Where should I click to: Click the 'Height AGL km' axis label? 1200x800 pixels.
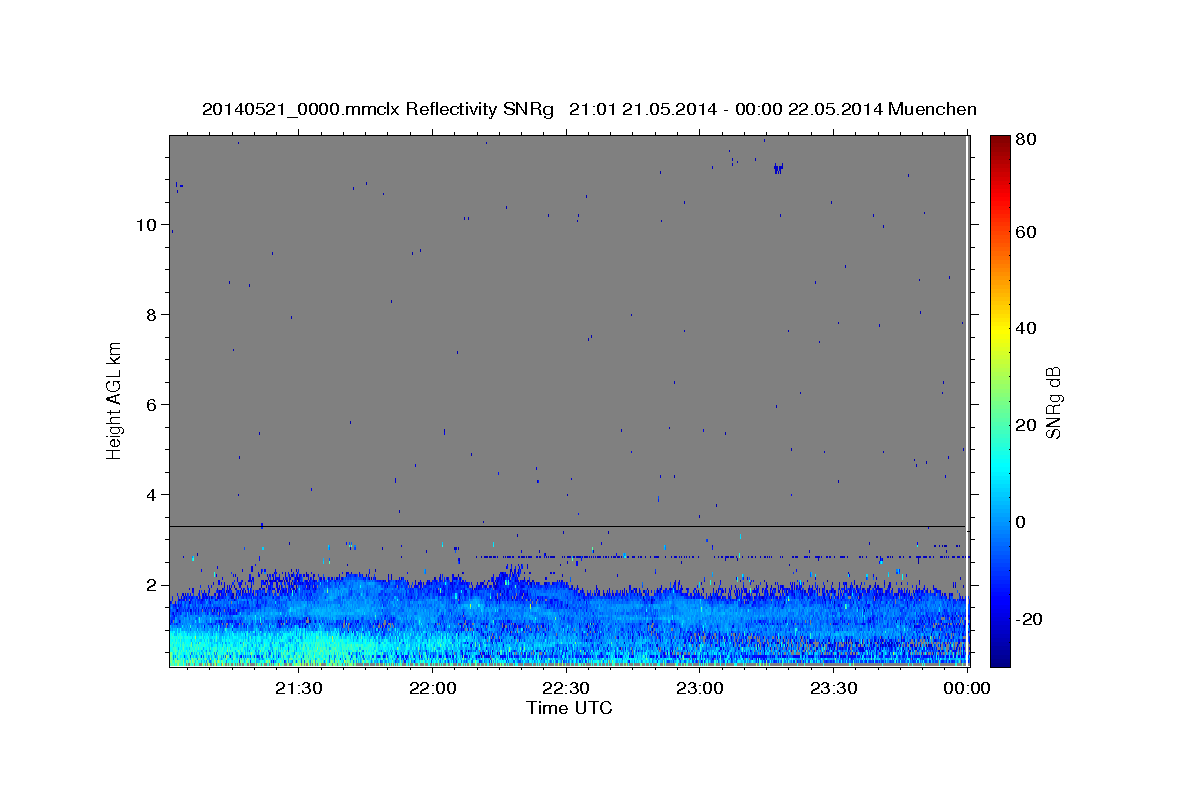click(115, 400)
